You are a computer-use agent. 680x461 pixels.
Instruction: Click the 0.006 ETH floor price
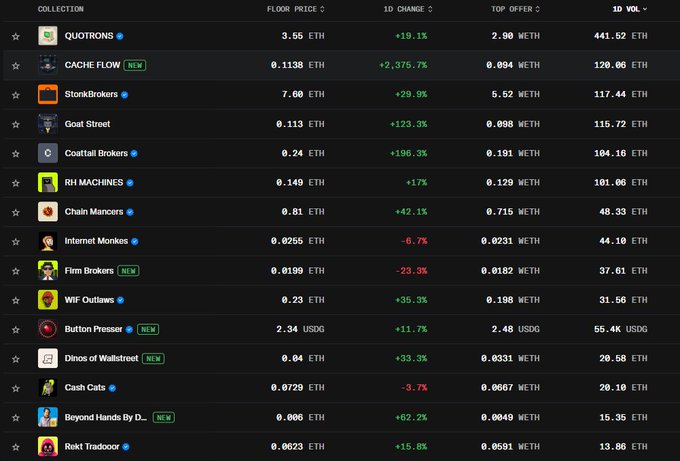301,417
